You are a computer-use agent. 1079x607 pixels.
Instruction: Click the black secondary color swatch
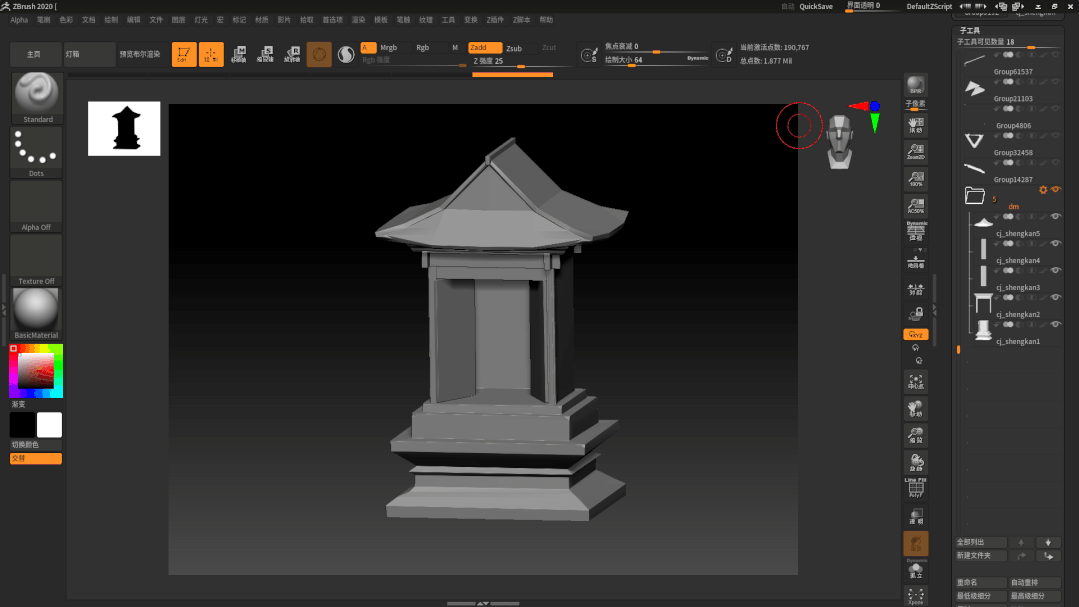(x=22, y=425)
